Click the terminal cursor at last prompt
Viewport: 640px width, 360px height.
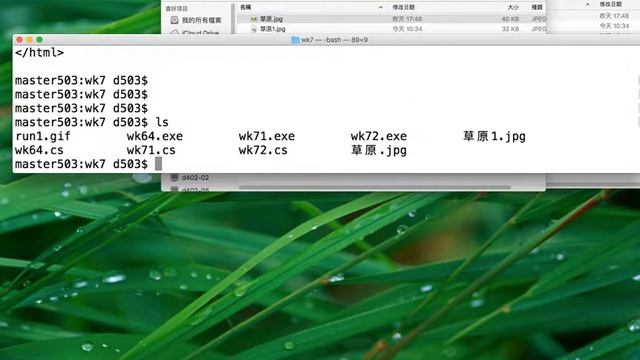(158, 164)
